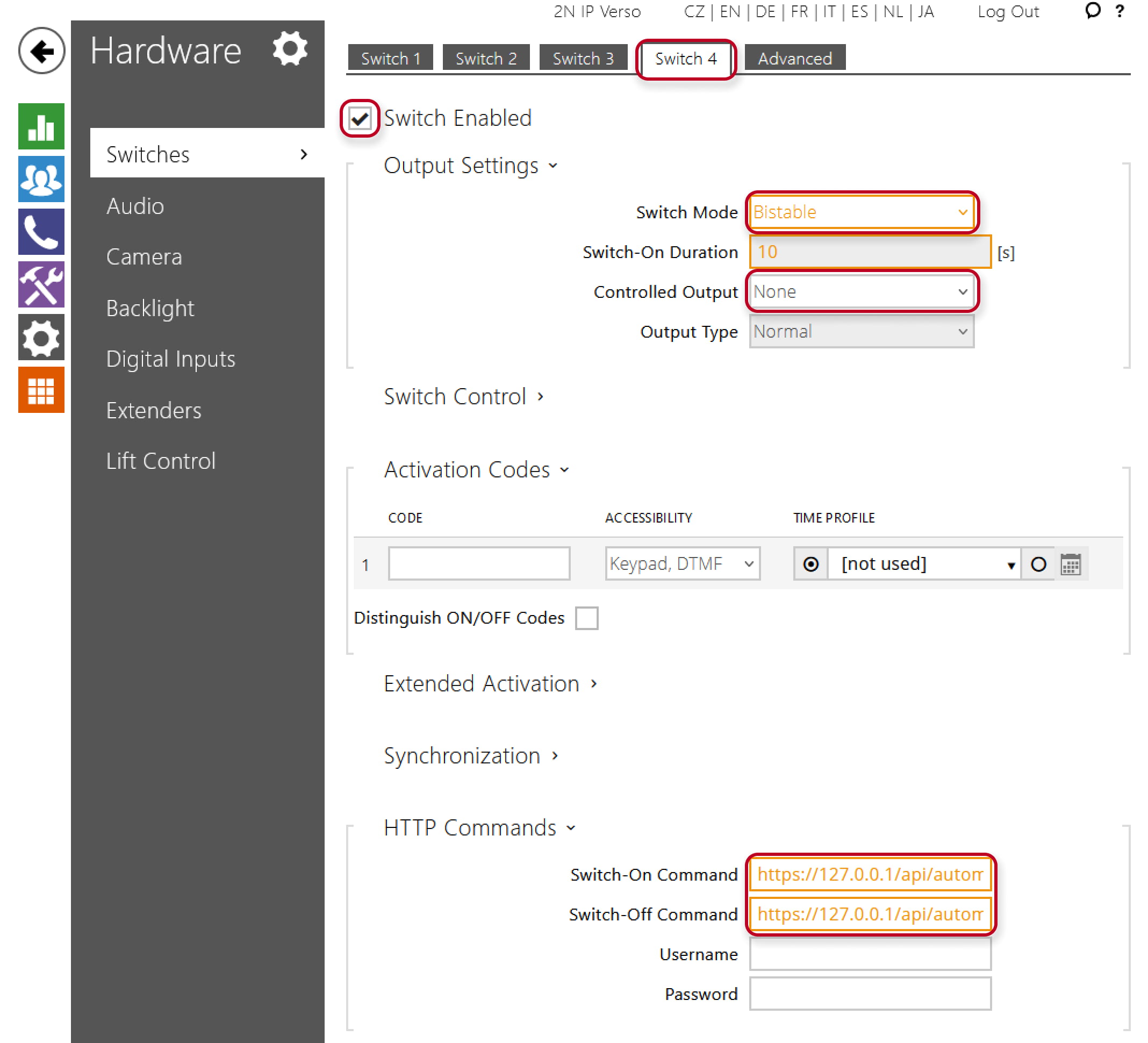Select the Switch 4 tab

coord(686,58)
